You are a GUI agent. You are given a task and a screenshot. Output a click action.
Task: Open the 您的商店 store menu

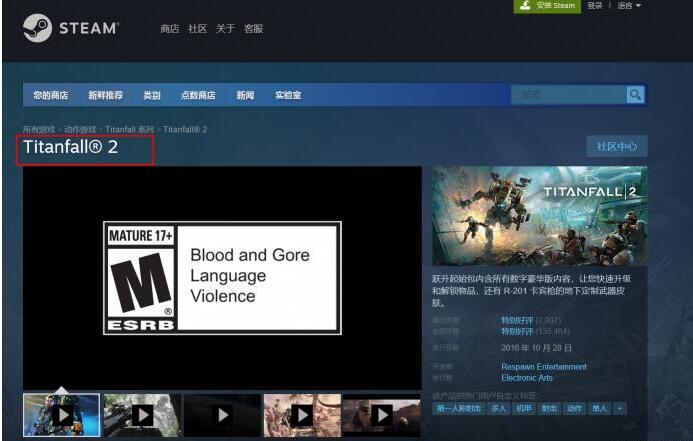[x=50, y=95]
